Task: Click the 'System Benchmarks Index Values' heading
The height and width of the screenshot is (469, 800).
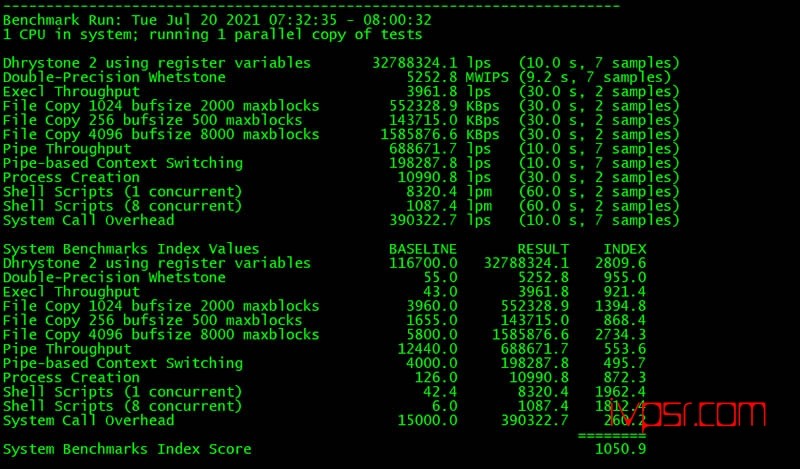Action: pyautogui.click(x=131, y=249)
